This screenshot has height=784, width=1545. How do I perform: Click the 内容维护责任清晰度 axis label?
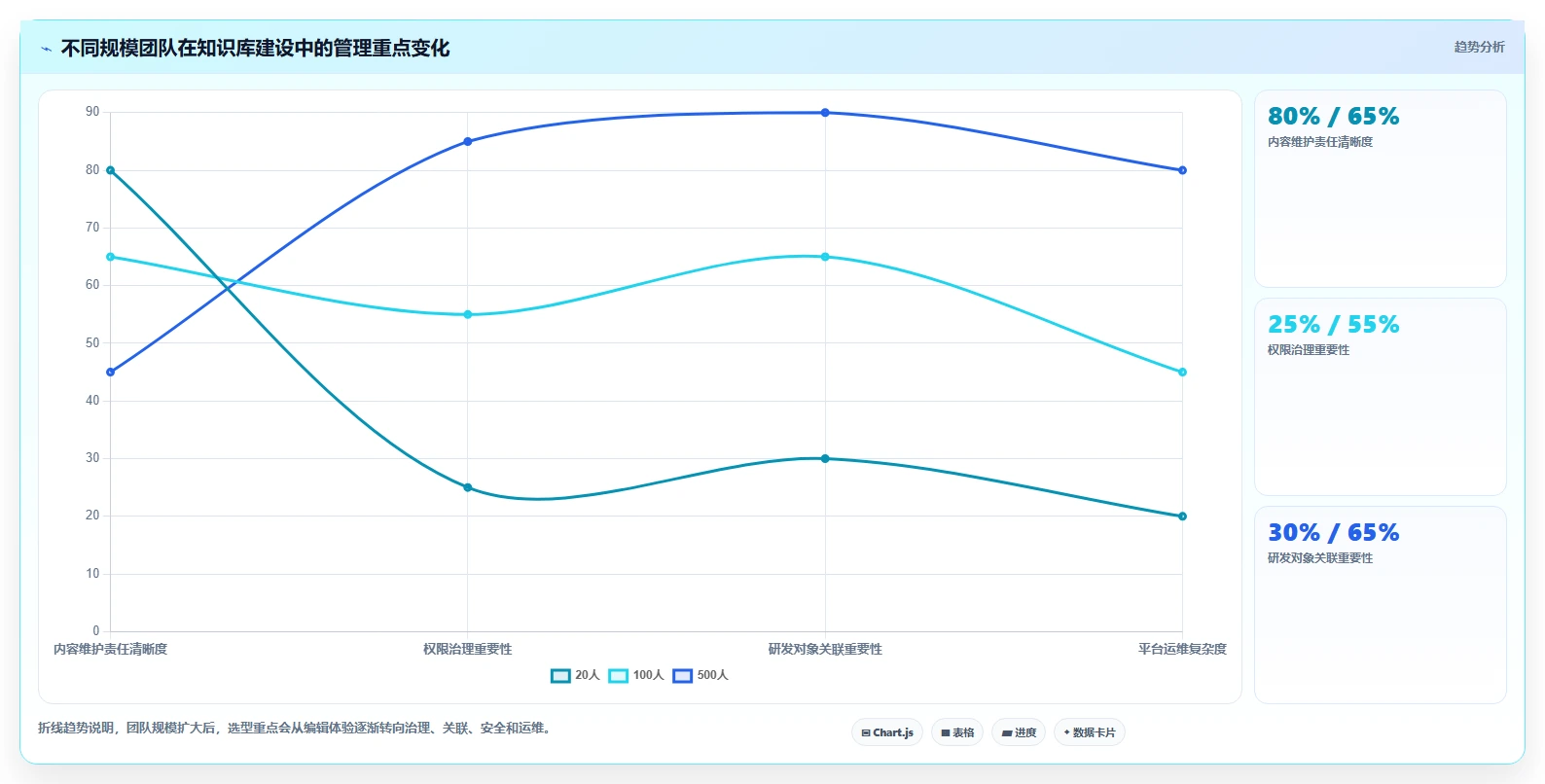(110, 649)
